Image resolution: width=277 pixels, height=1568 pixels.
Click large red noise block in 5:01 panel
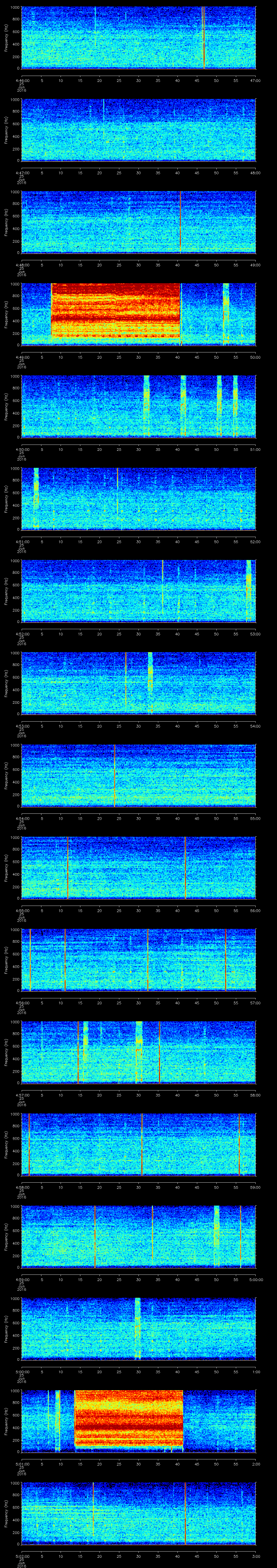[x=128, y=1418]
